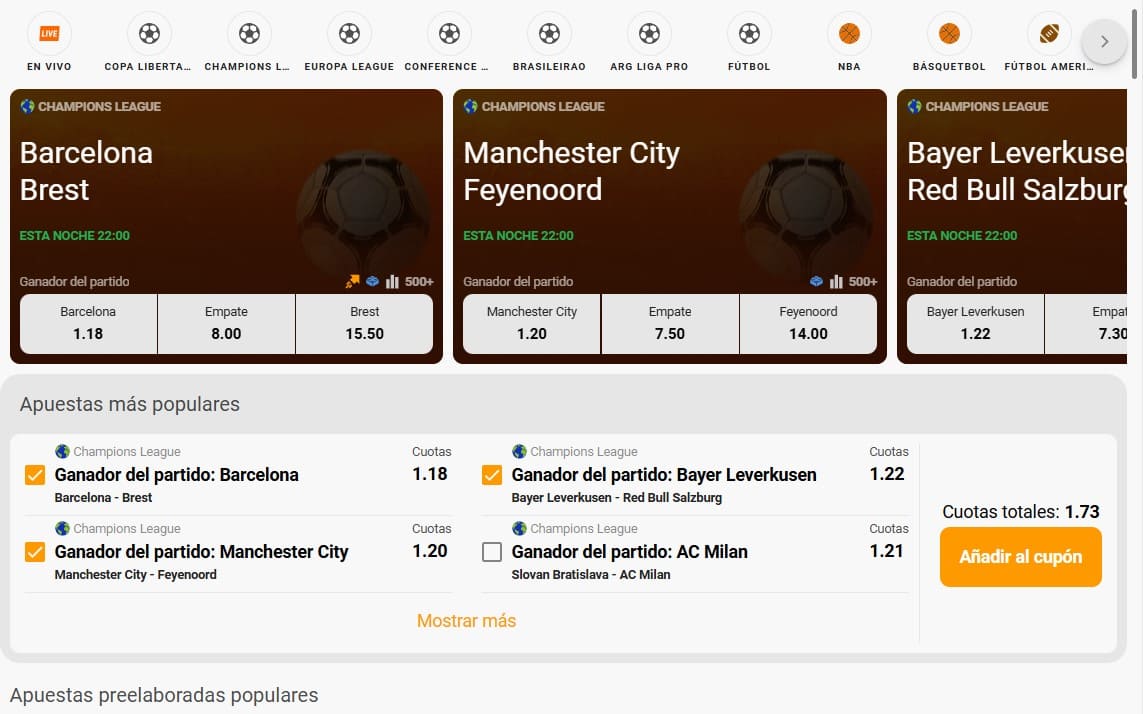Screen dimensions: 1143x714
Task: Expand popular bets with Mostrar más
Action: point(466,621)
